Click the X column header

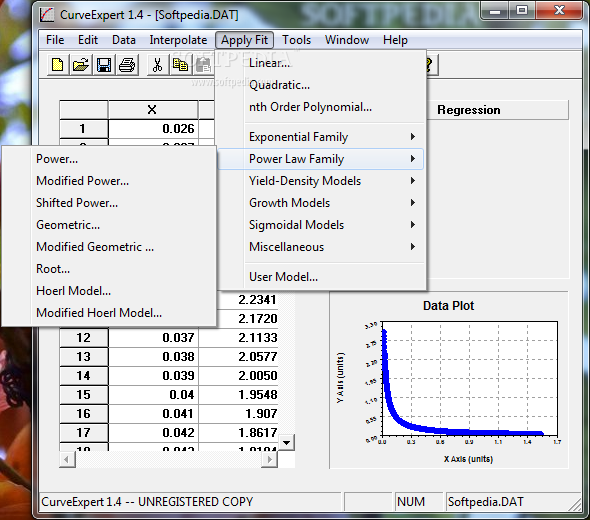click(x=153, y=110)
